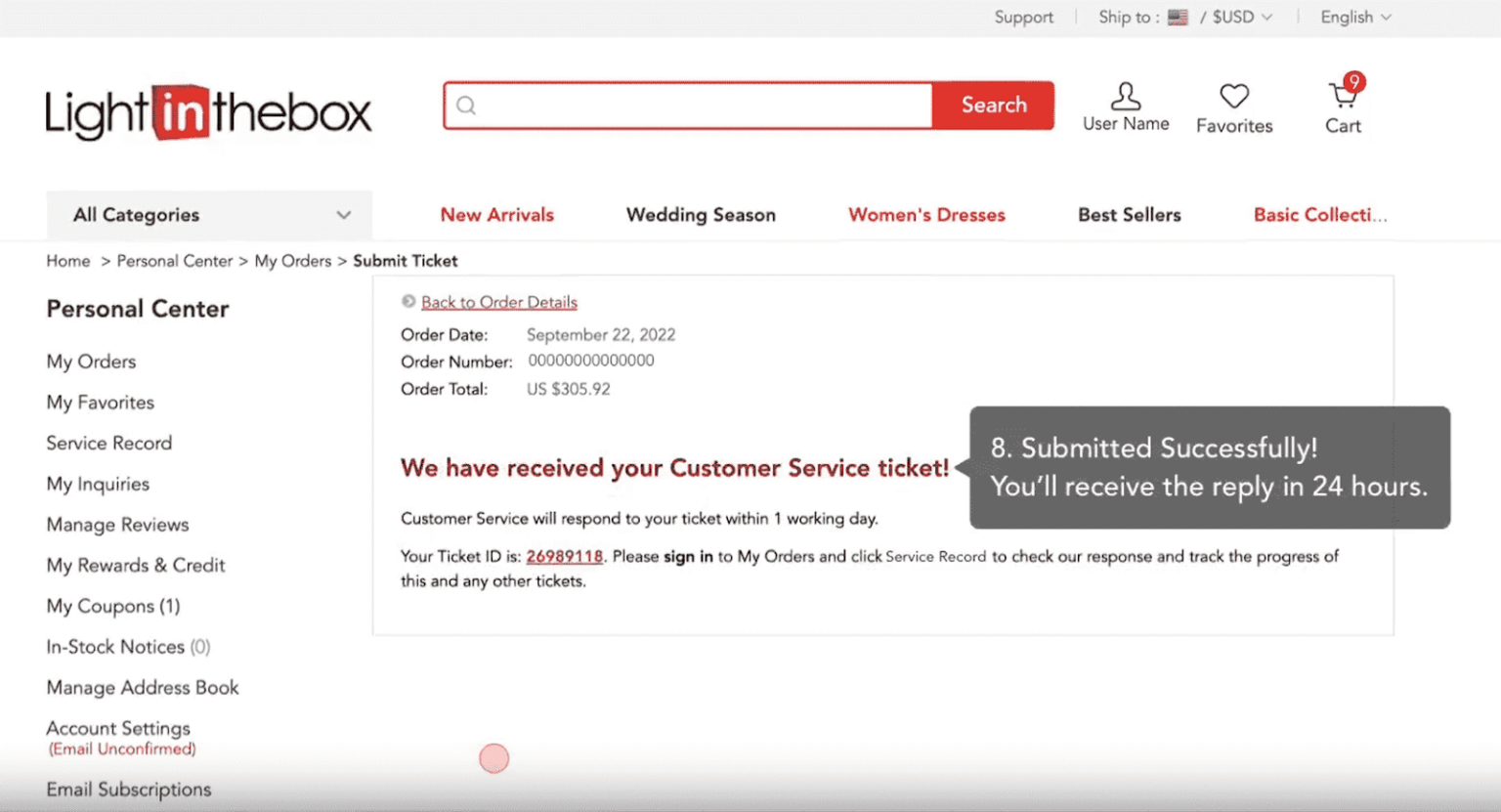Click the cart badge showing 9 items
This screenshot has width=1501, height=812.
(1353, 82)
